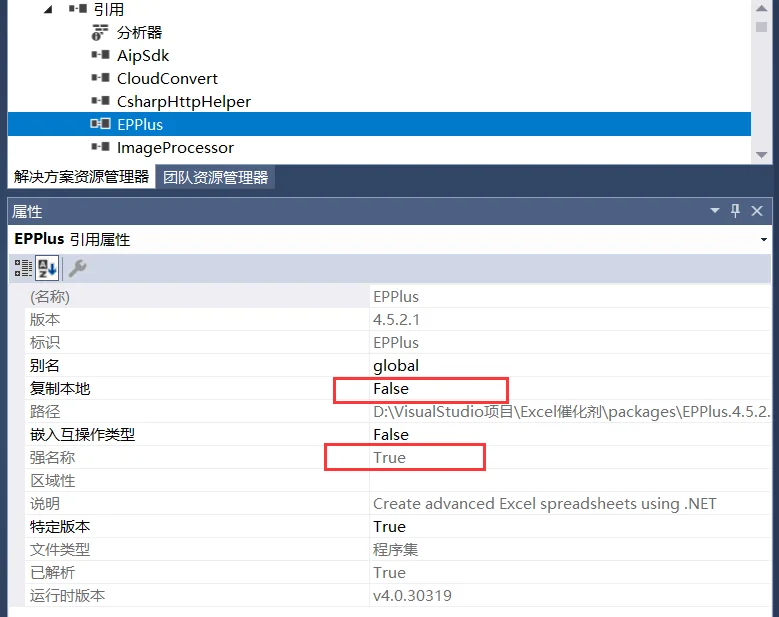The image size is (779, 617).
Task: Select the 路径 property label
Action: point(45,411)
